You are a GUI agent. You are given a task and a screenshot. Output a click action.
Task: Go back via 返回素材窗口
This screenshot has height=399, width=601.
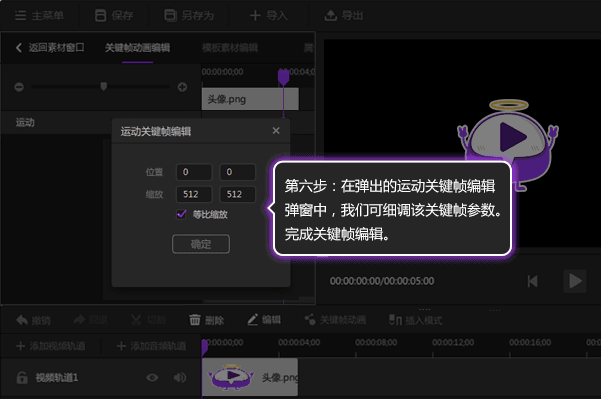(x=50, y=48)
